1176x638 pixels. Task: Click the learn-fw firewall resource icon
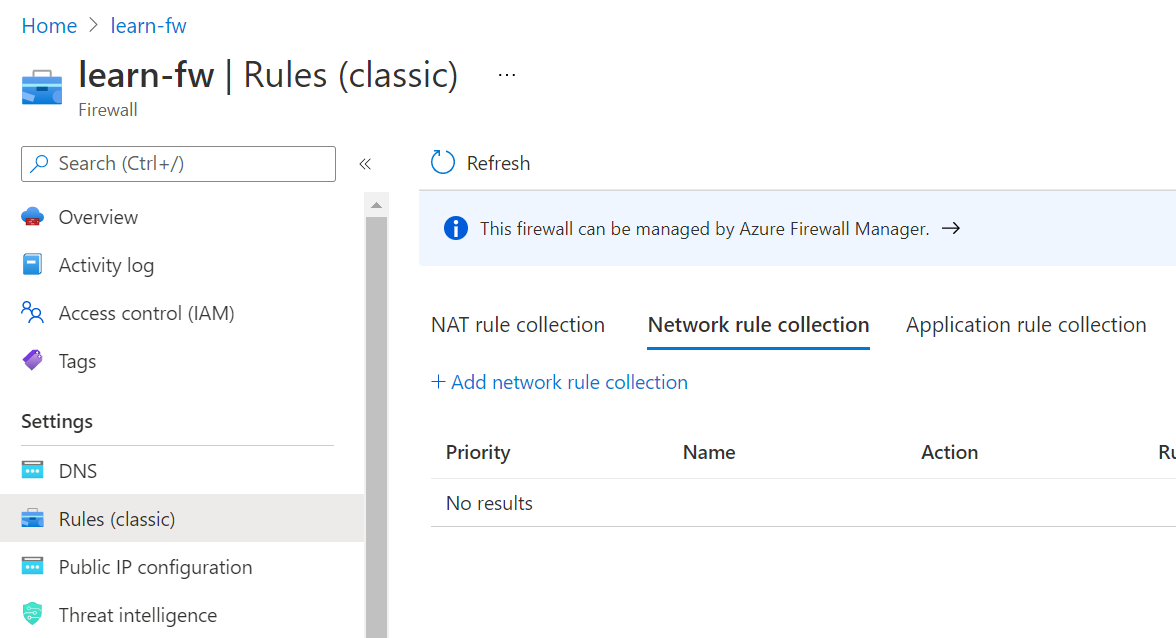click(42, 87)
